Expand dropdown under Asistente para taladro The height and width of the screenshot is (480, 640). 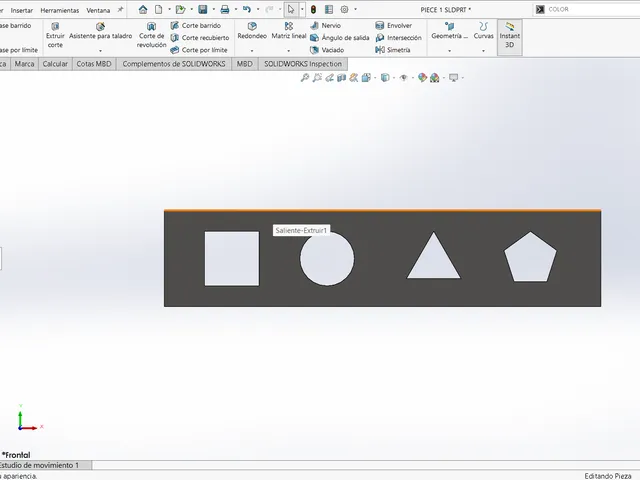100,51
